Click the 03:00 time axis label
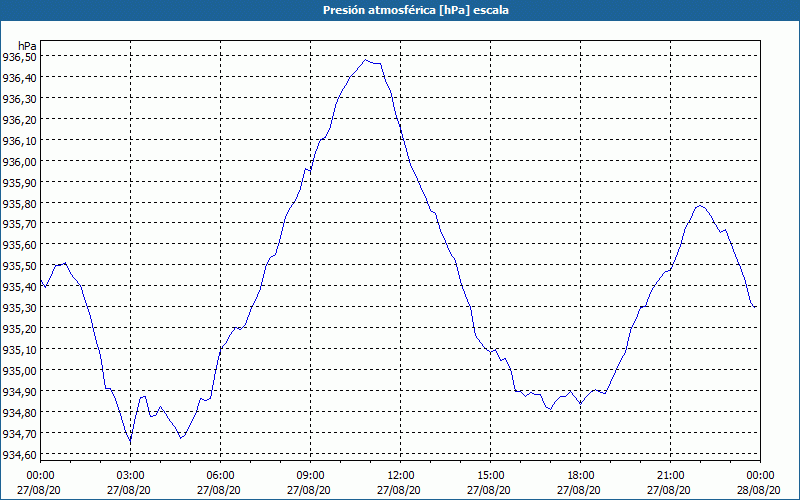800x500 pixels. (131, 476)
